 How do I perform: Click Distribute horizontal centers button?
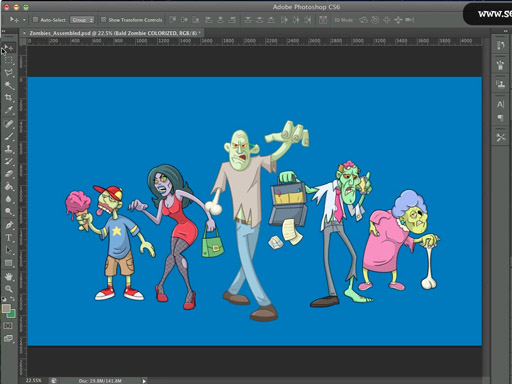[x=296, y=20]
